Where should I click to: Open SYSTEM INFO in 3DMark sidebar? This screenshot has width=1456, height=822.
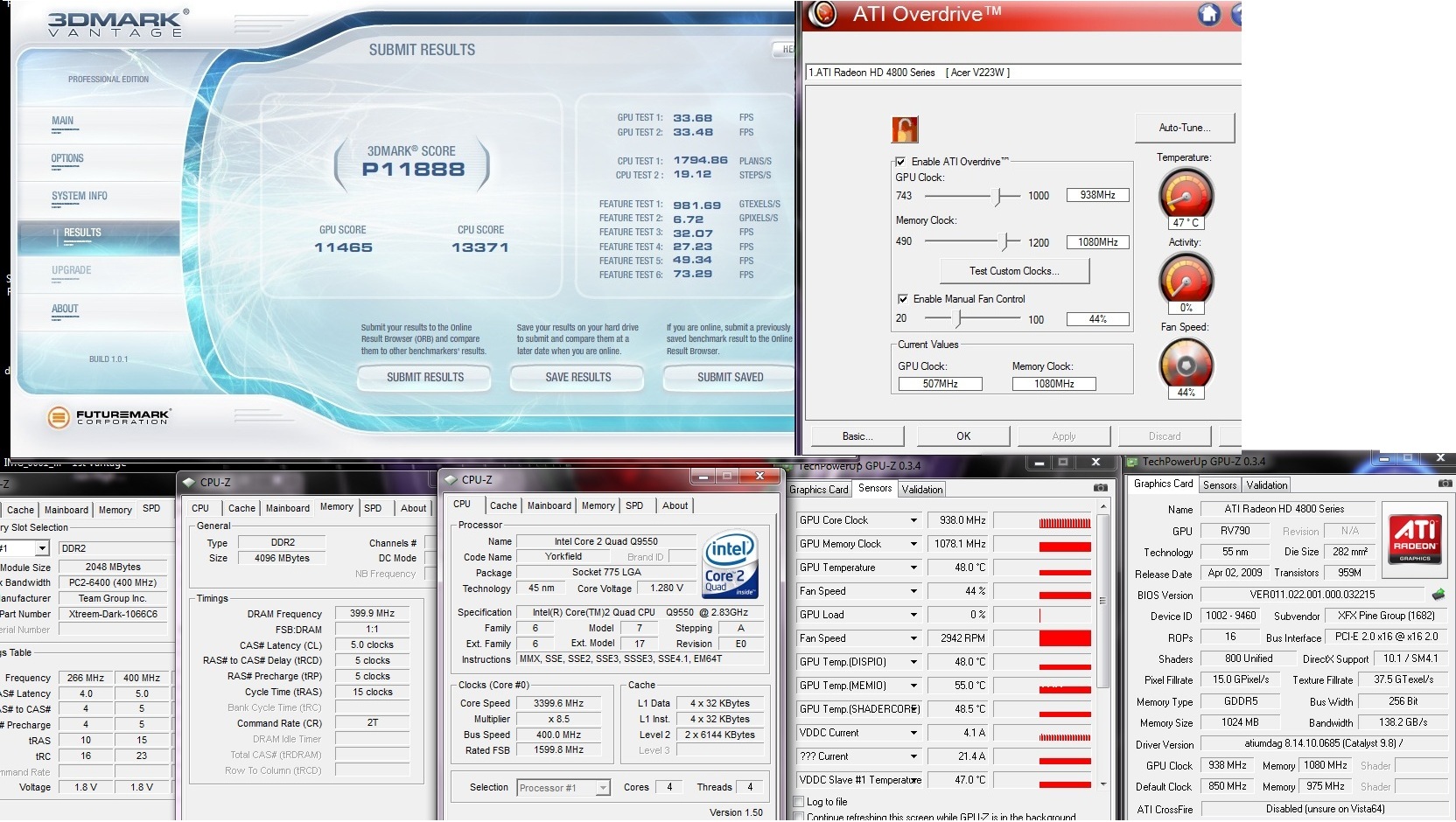[x=80, y=197]
